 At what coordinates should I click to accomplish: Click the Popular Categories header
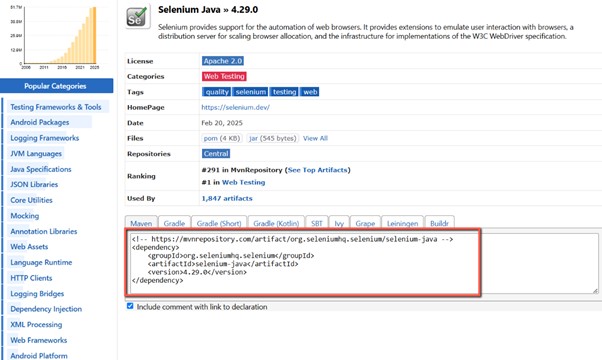click(56, 86)
